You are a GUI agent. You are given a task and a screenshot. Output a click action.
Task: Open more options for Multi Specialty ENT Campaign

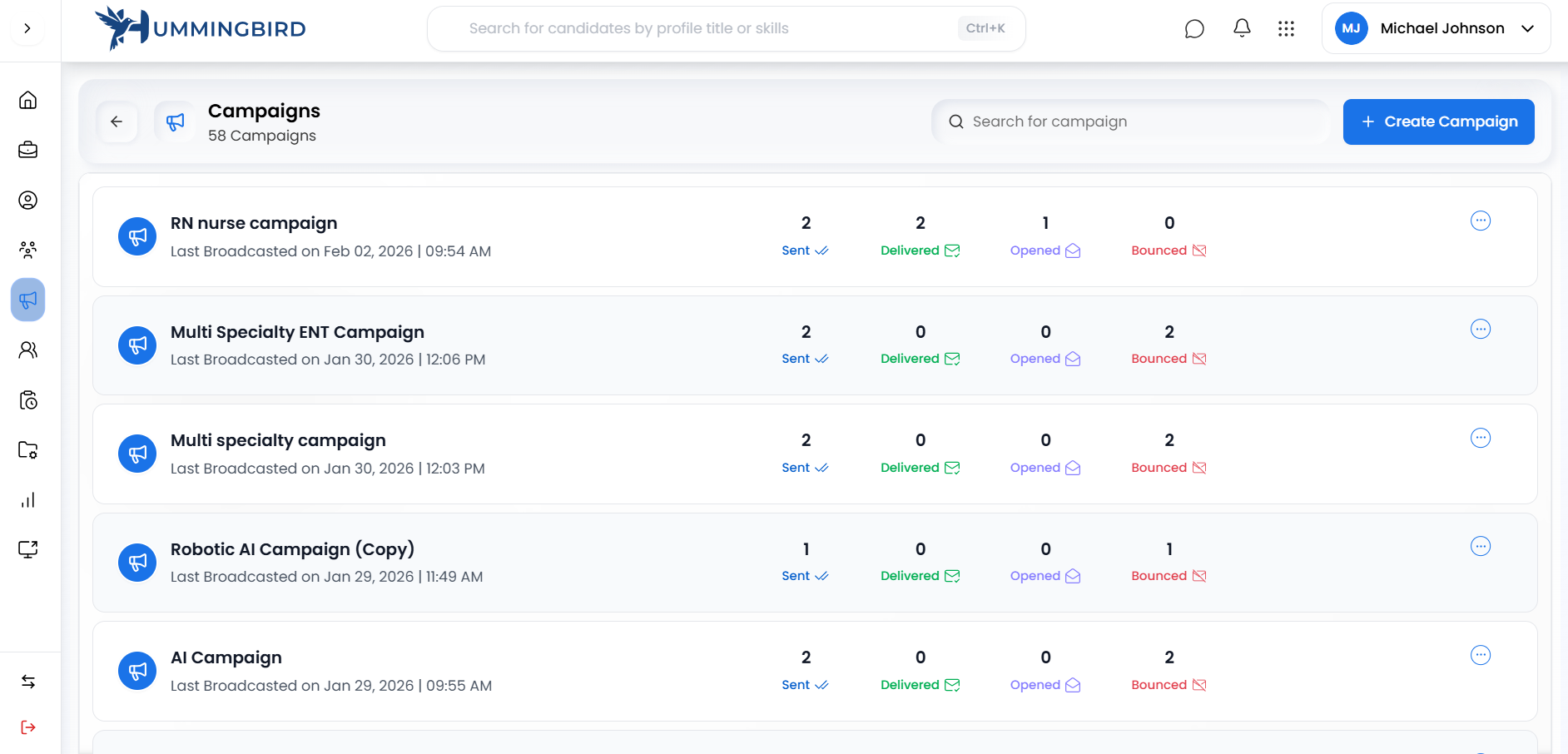pyautogui.click(x=1480, y=329)
